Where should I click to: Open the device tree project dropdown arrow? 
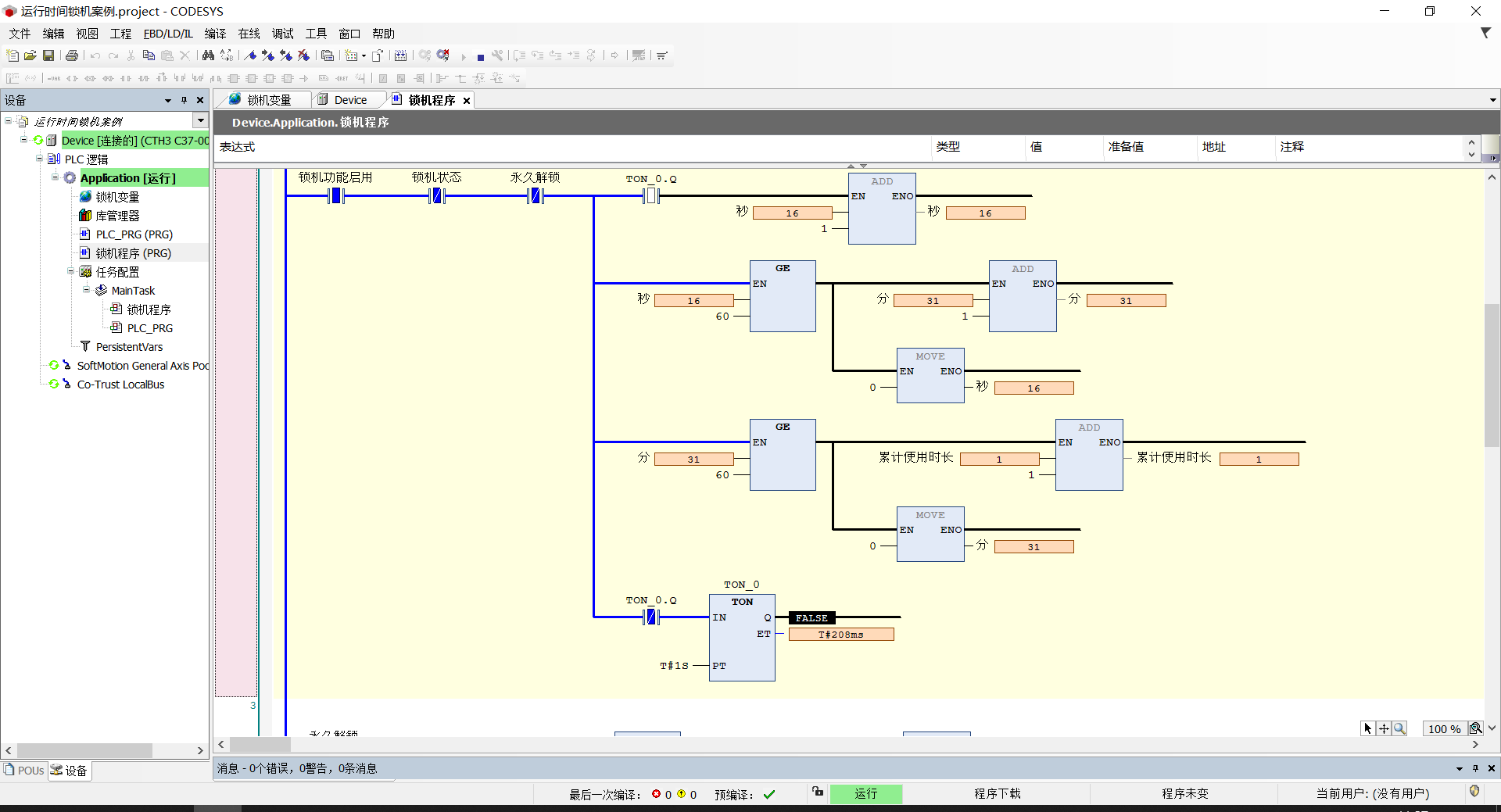201,121
